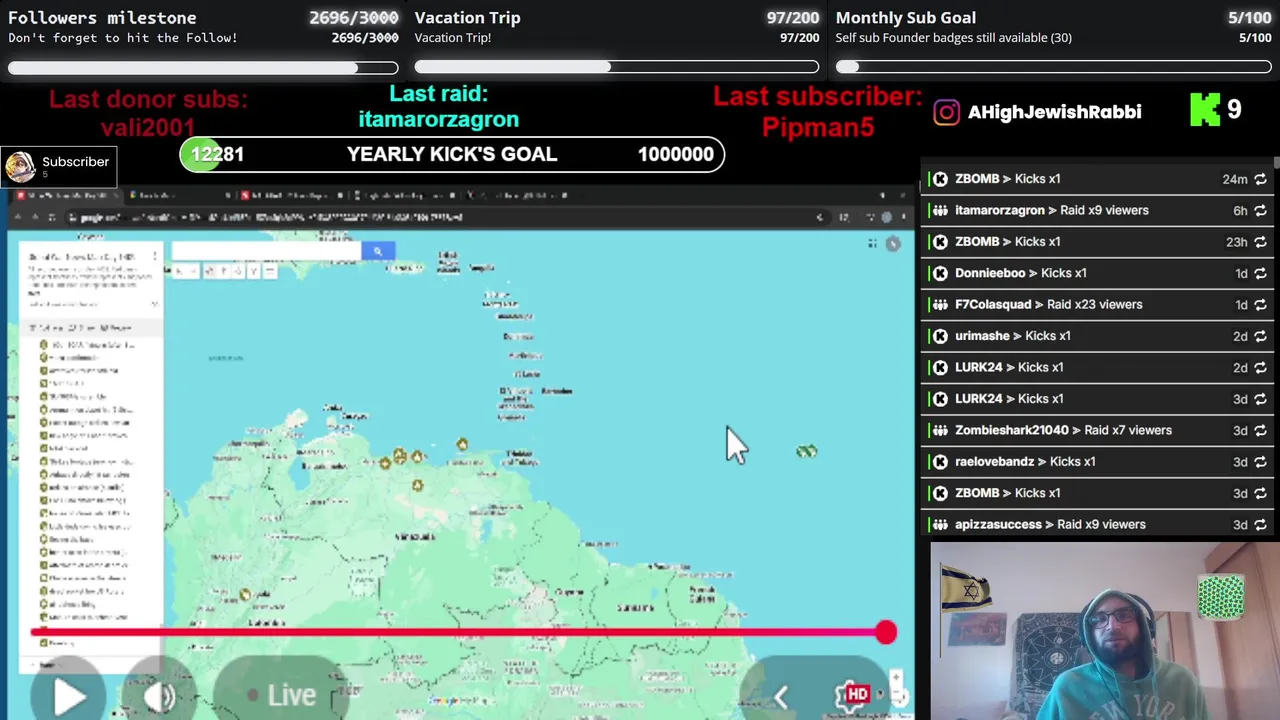Screen dimensions: 1280x720
Task: Replay LURK24 Kicks alert from 2d ago
Action: pos(1260,368)
